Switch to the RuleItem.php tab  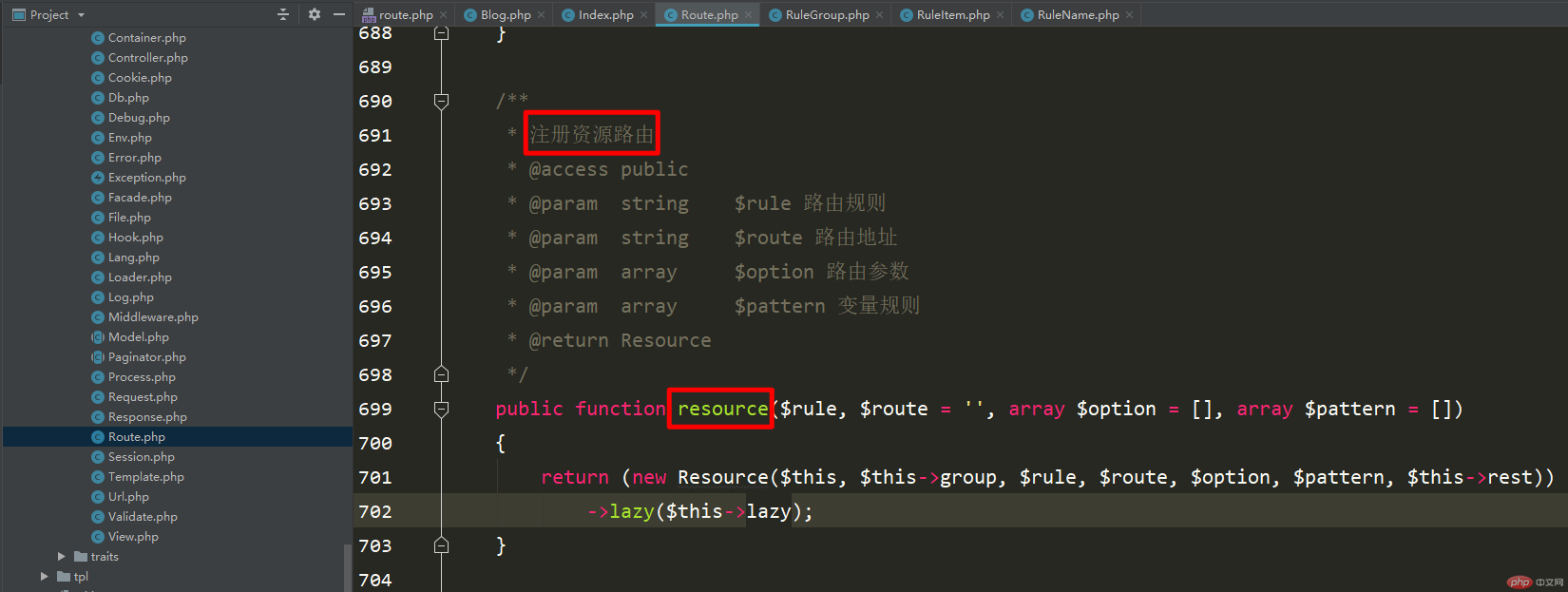(x=953, y=15)
